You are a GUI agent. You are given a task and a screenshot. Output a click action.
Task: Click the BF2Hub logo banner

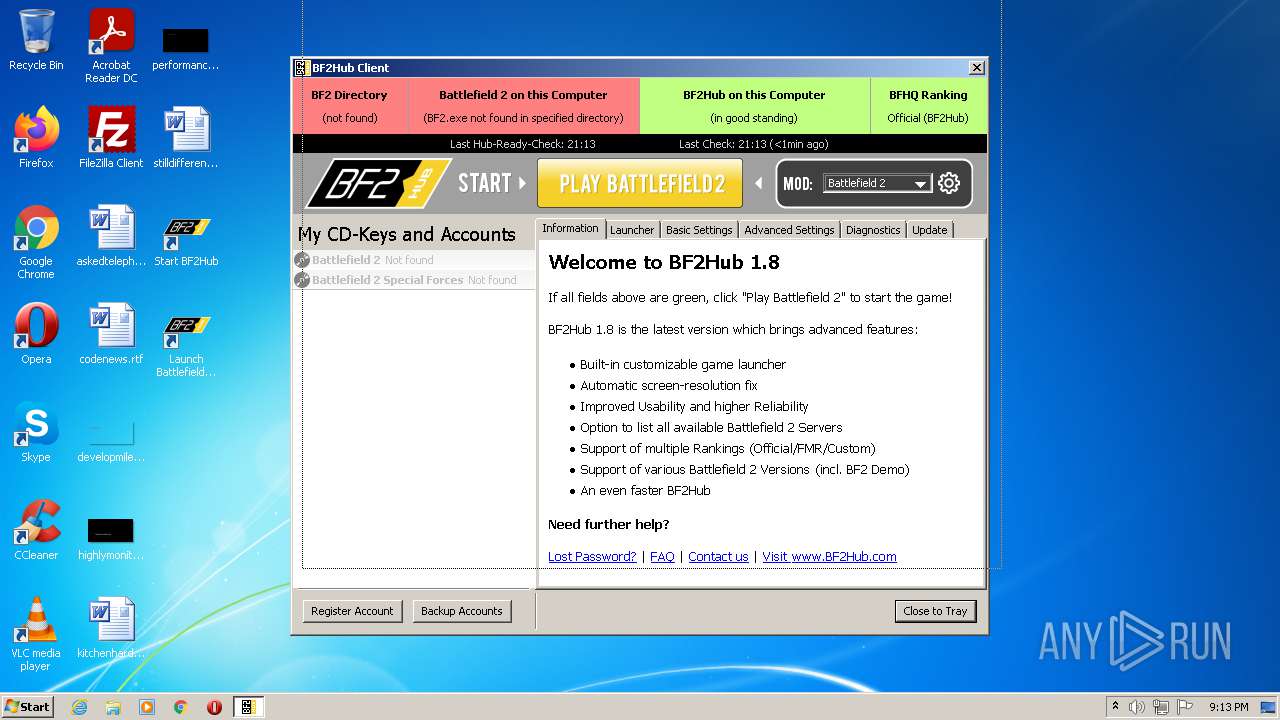378,183
